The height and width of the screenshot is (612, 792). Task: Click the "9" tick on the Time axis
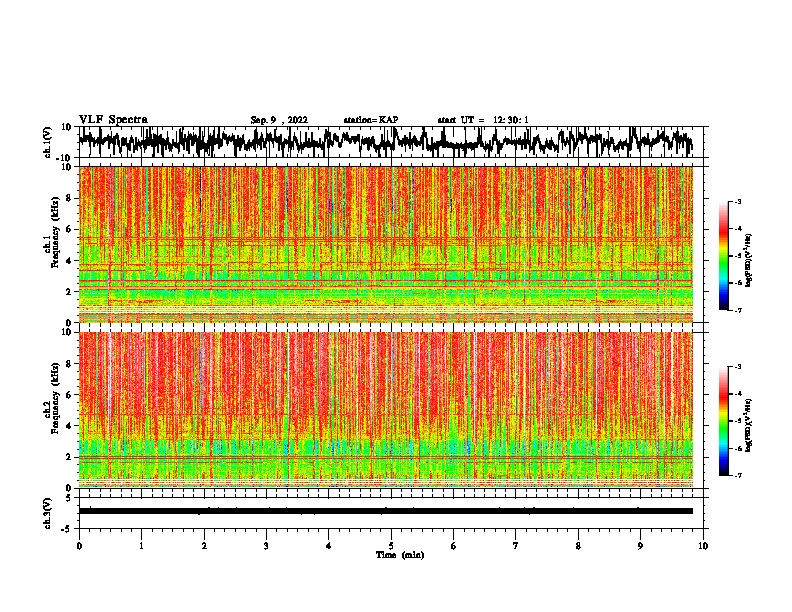click(640, 546)
